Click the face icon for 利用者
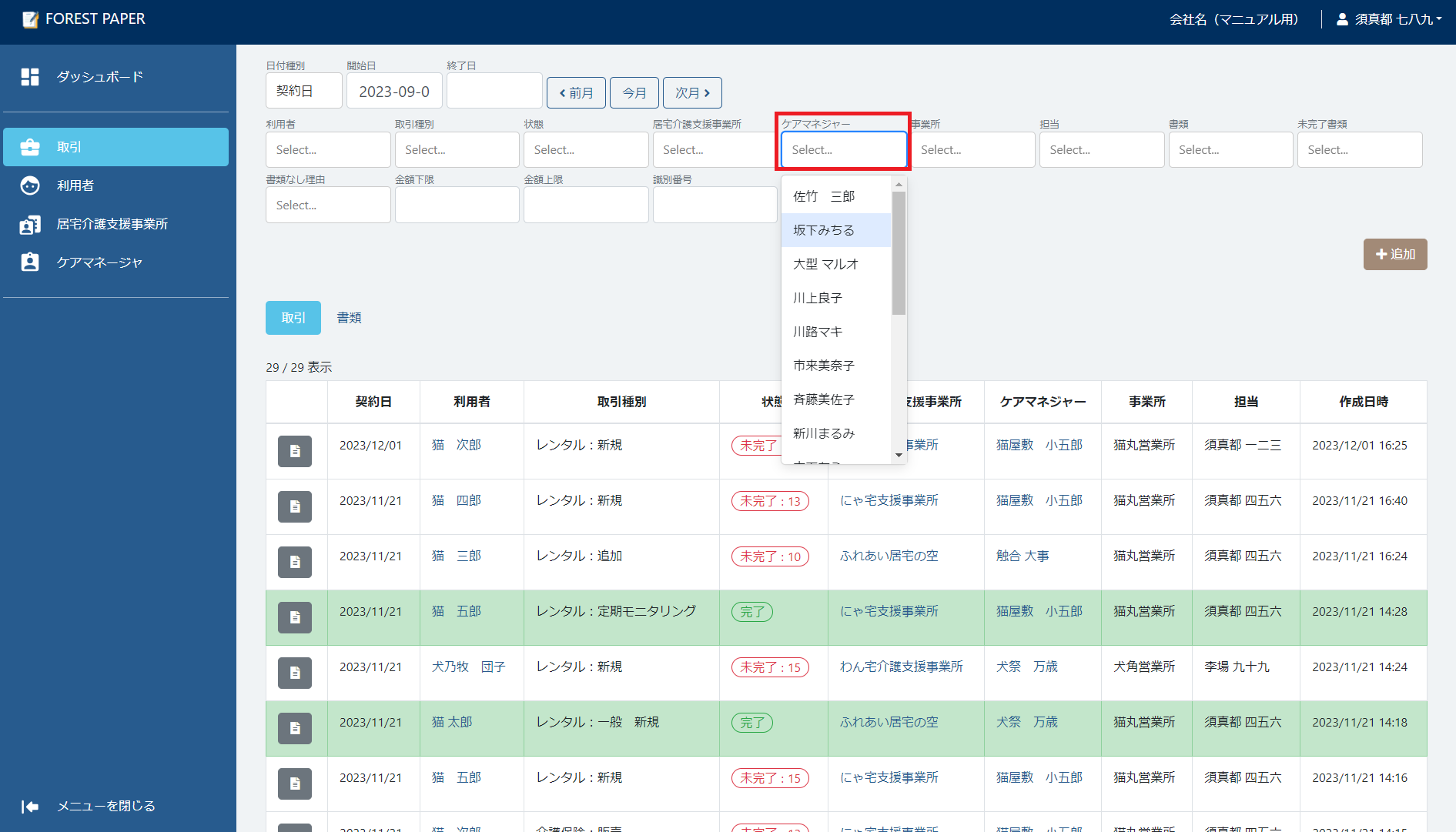 click(30, 185)
